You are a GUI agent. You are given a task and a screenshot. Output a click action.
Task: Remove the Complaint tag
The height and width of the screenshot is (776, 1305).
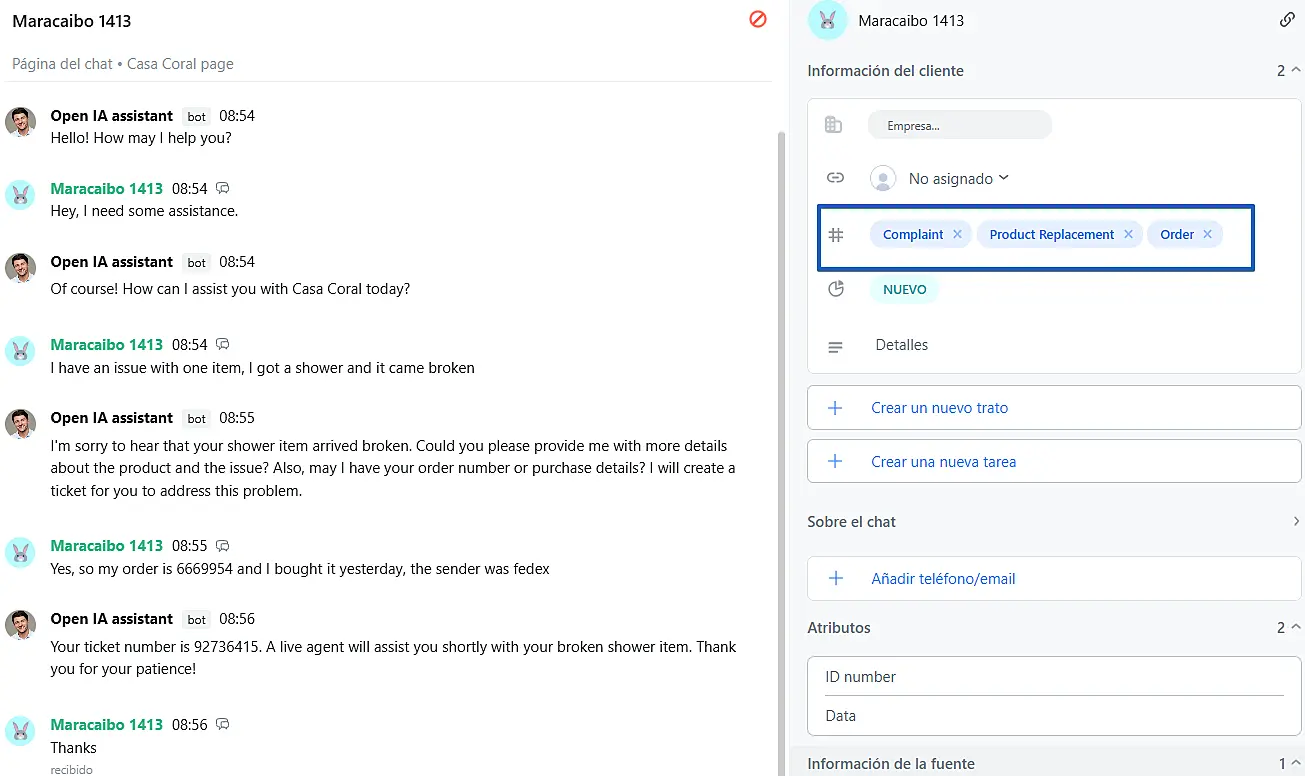pyautogui.click(x=957, y=234)
